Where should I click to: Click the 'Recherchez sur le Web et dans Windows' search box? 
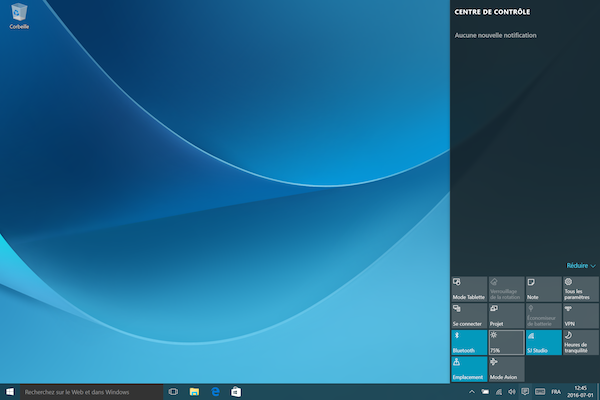91,392
